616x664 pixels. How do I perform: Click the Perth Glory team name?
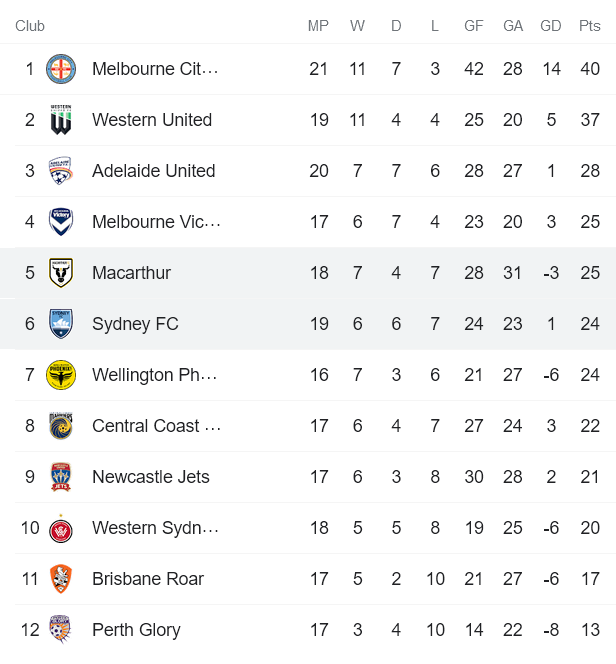click(136, 630)
